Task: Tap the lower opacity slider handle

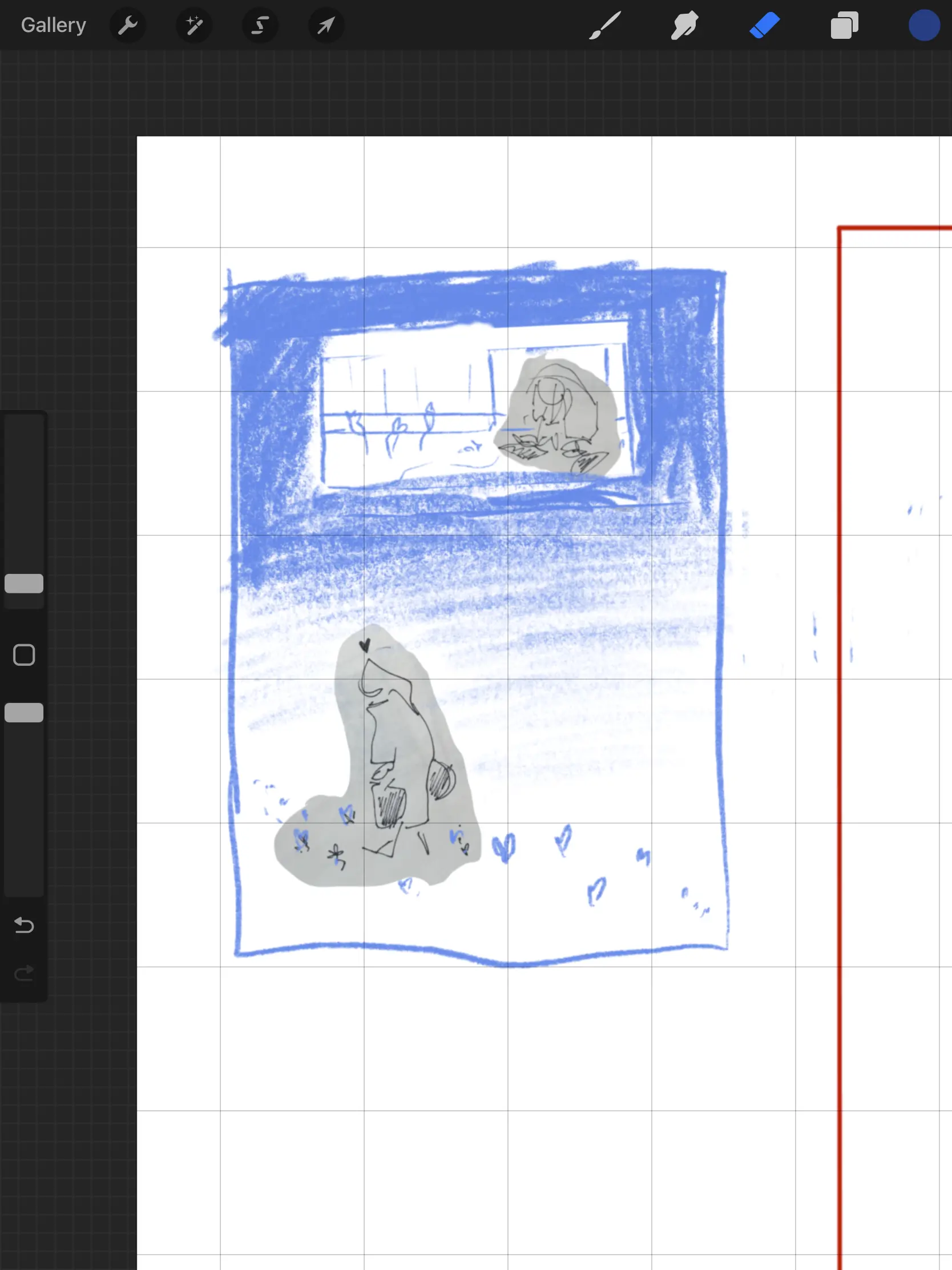Action: pyautogui.click(x=24, y=713)
